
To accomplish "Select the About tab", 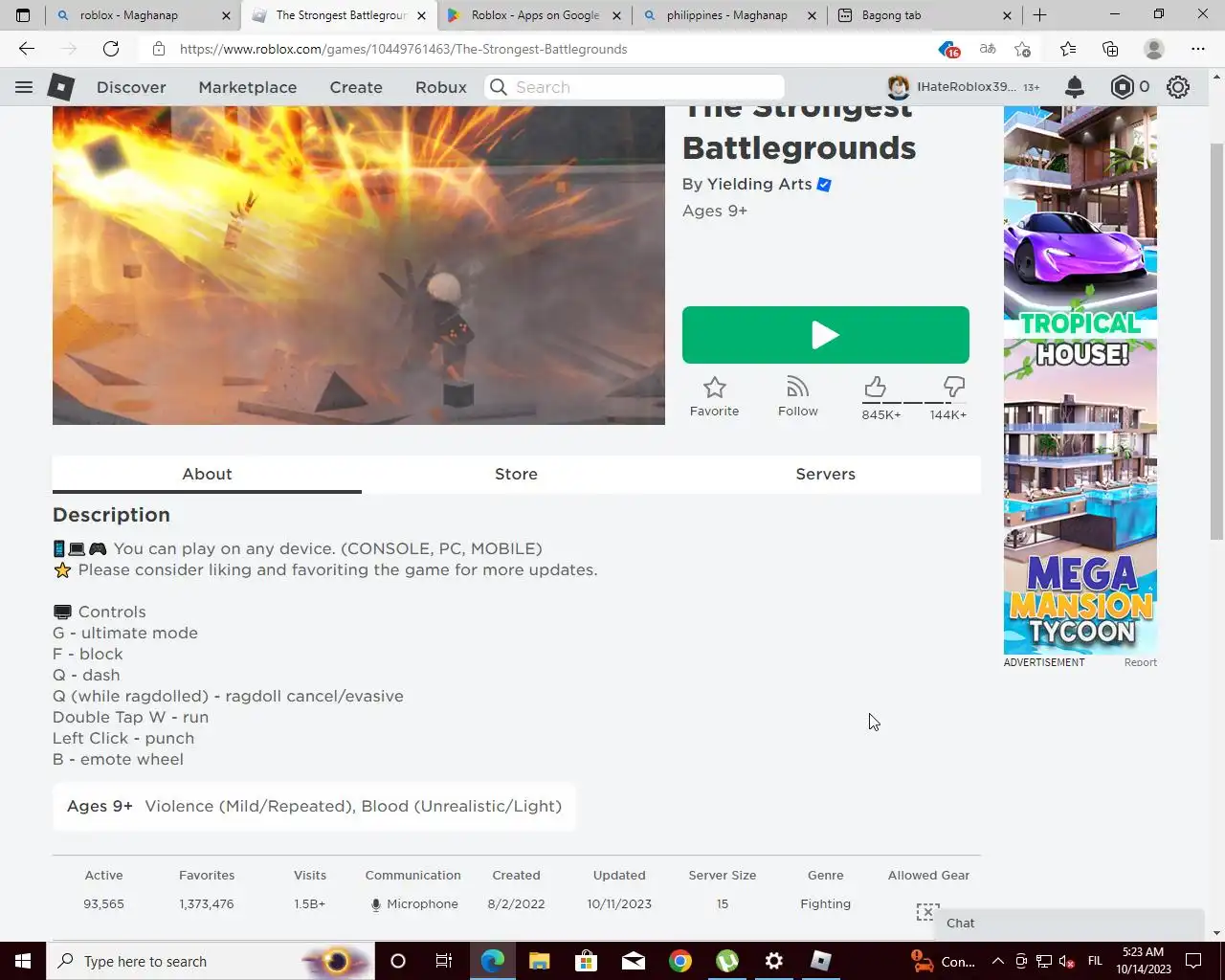I will (207, 474).
